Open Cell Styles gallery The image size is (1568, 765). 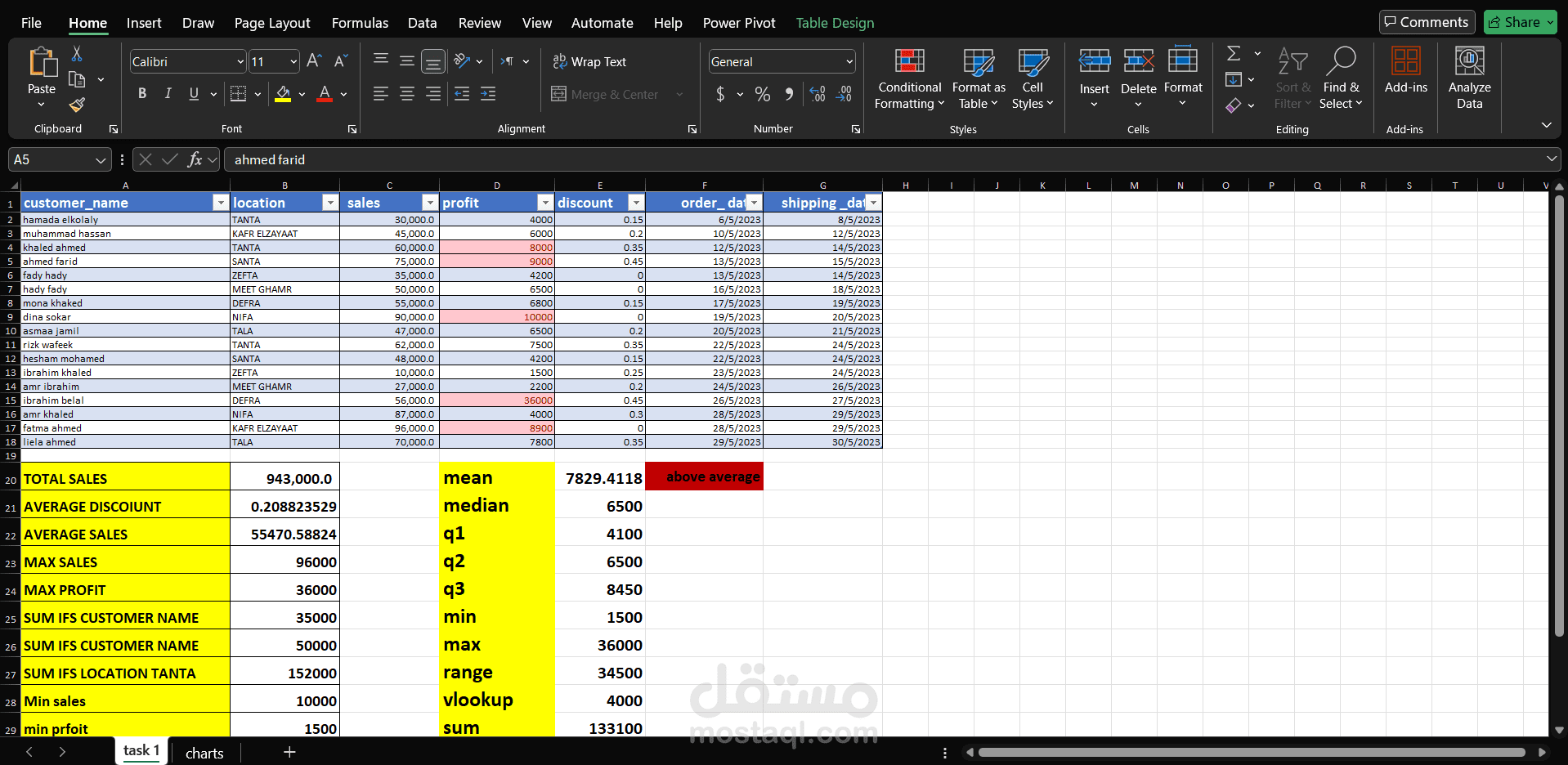pos(1033,79)
